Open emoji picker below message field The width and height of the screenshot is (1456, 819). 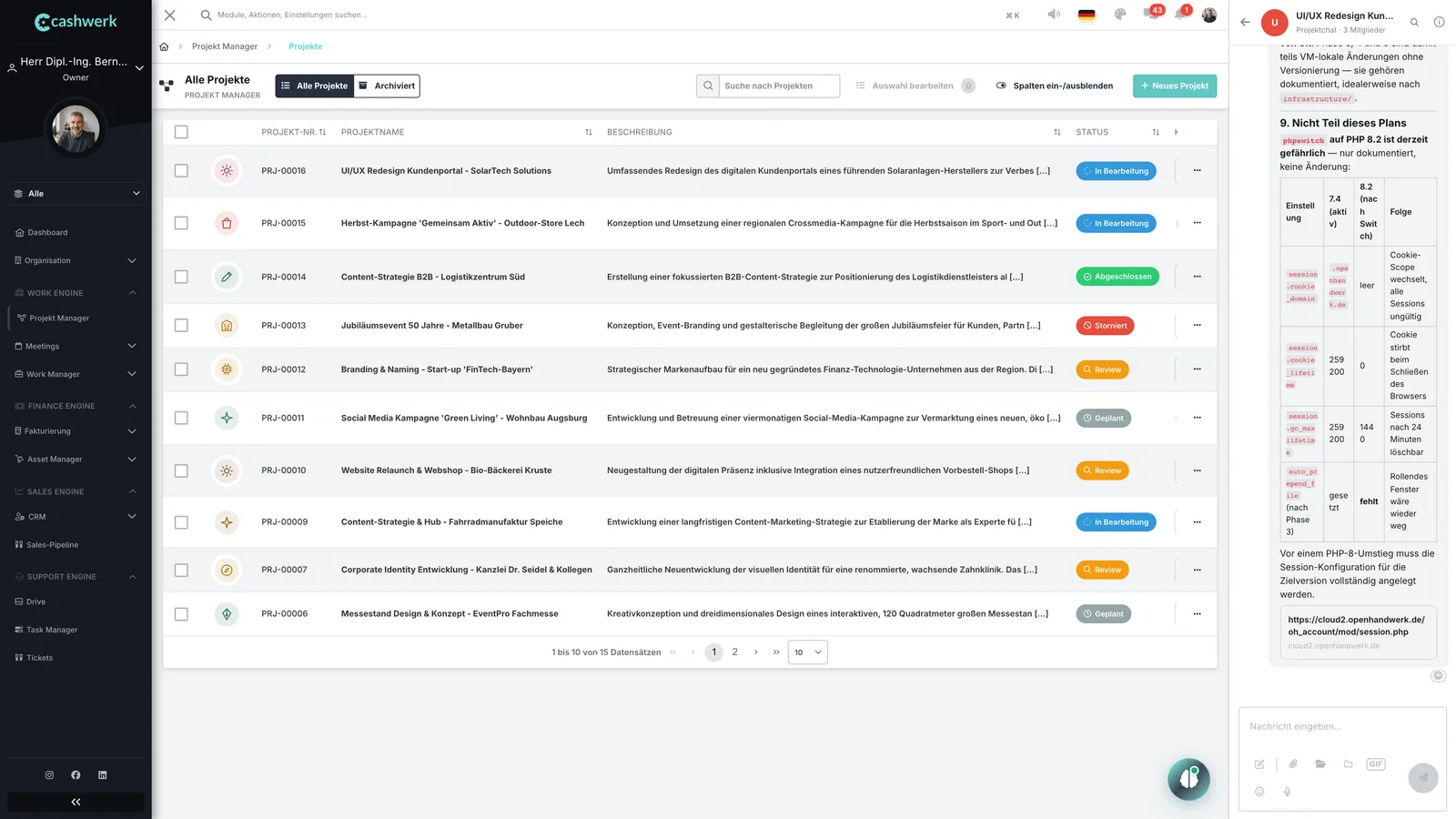pyautogui.click(x=1259, y=792)
